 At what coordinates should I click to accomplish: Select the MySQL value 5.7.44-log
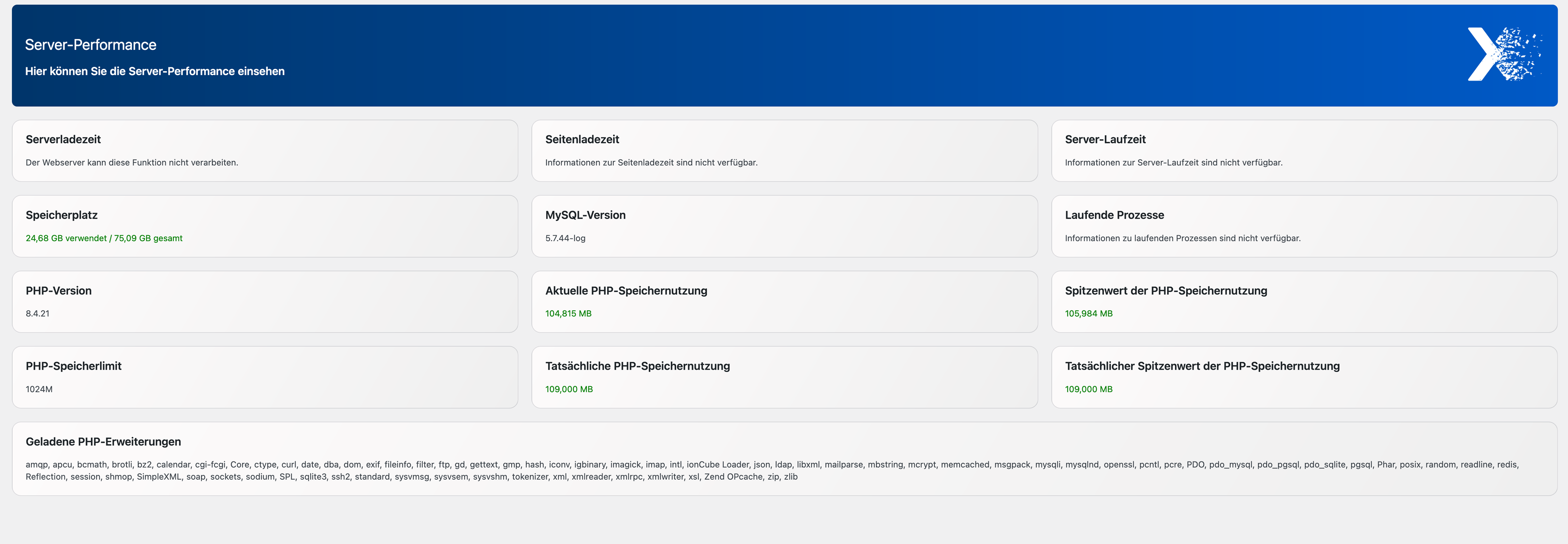pyautogui.click(x=566, y=238)
